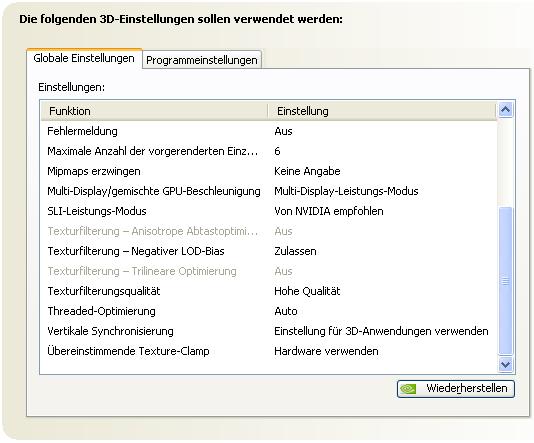Viewport: 534px width, 443px height.
Task: Open the value 6 for prerendered frames
Action: tap(277, 151)
